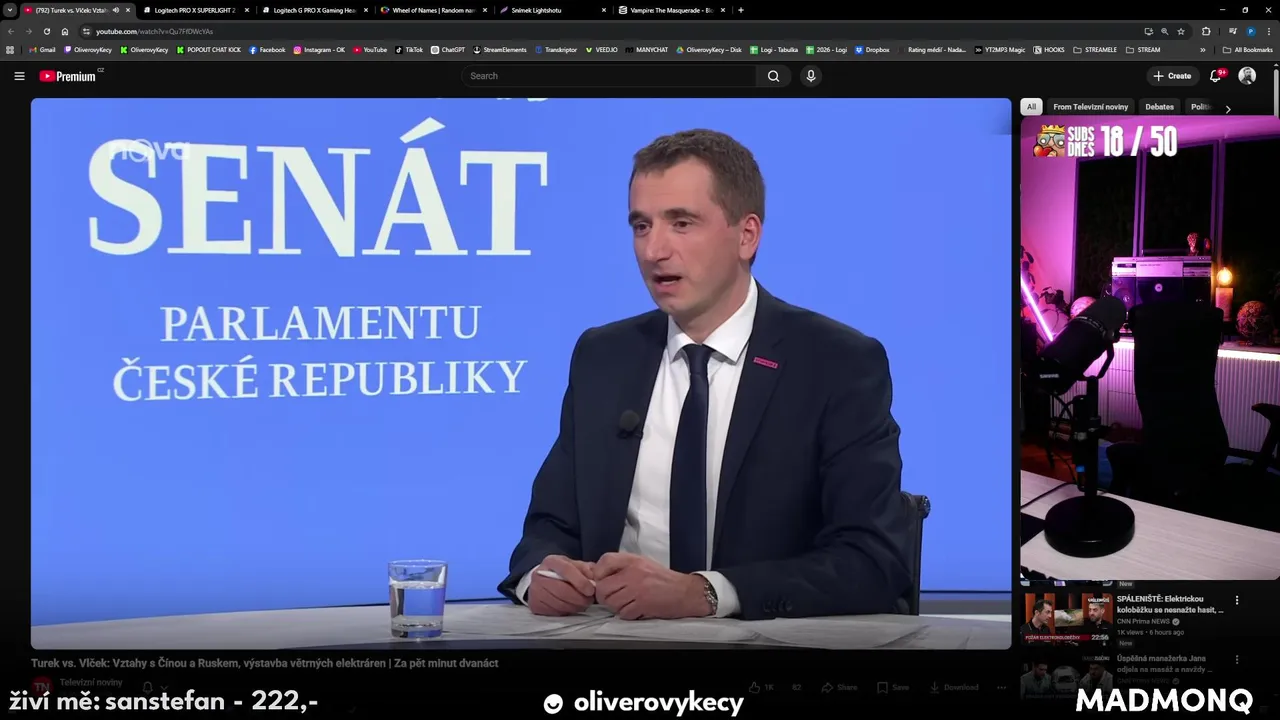Open the STREAMELE bookmarks folder
The width and height of the screenshot is (1280, 720).
tap(1095, 50)
